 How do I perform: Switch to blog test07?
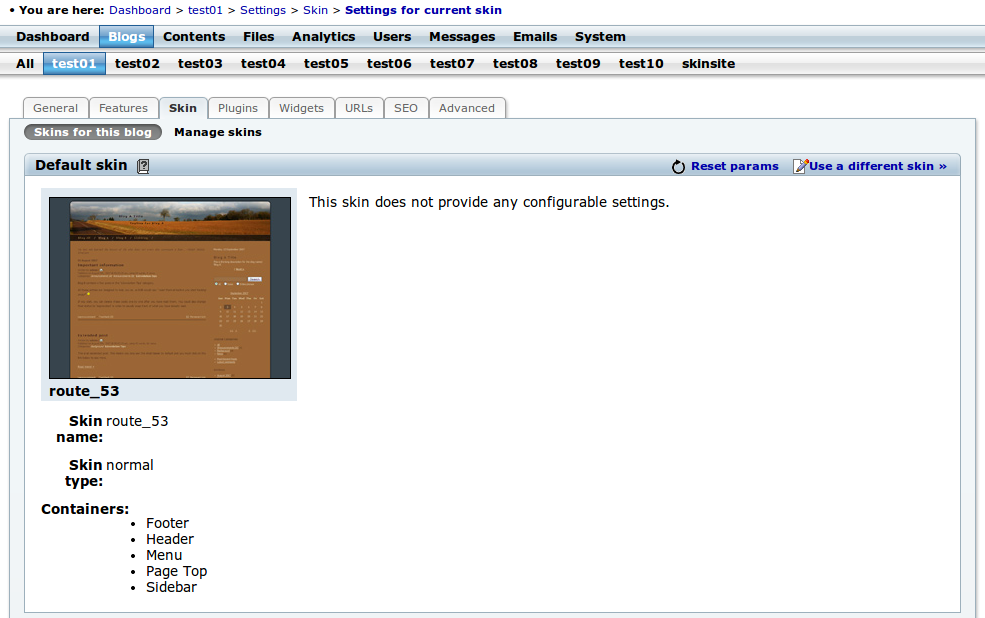click(x=452, y=63)
